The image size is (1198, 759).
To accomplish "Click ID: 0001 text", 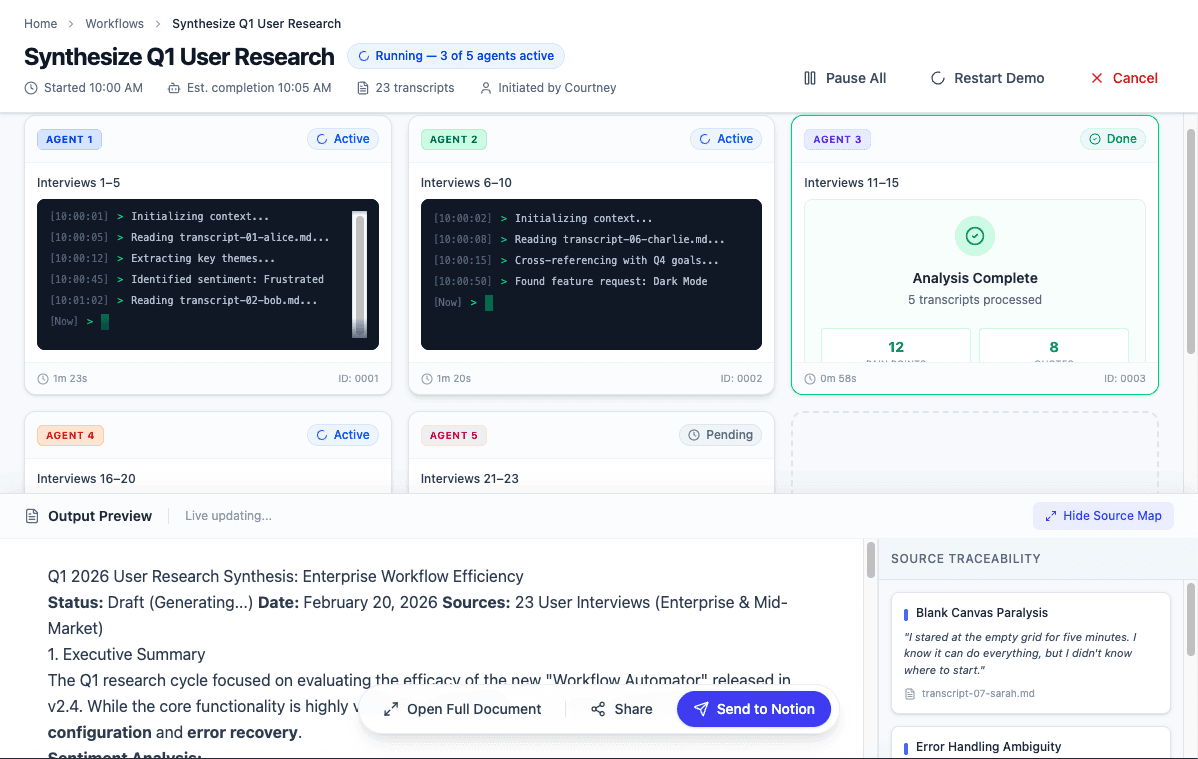I will [358, 378].
